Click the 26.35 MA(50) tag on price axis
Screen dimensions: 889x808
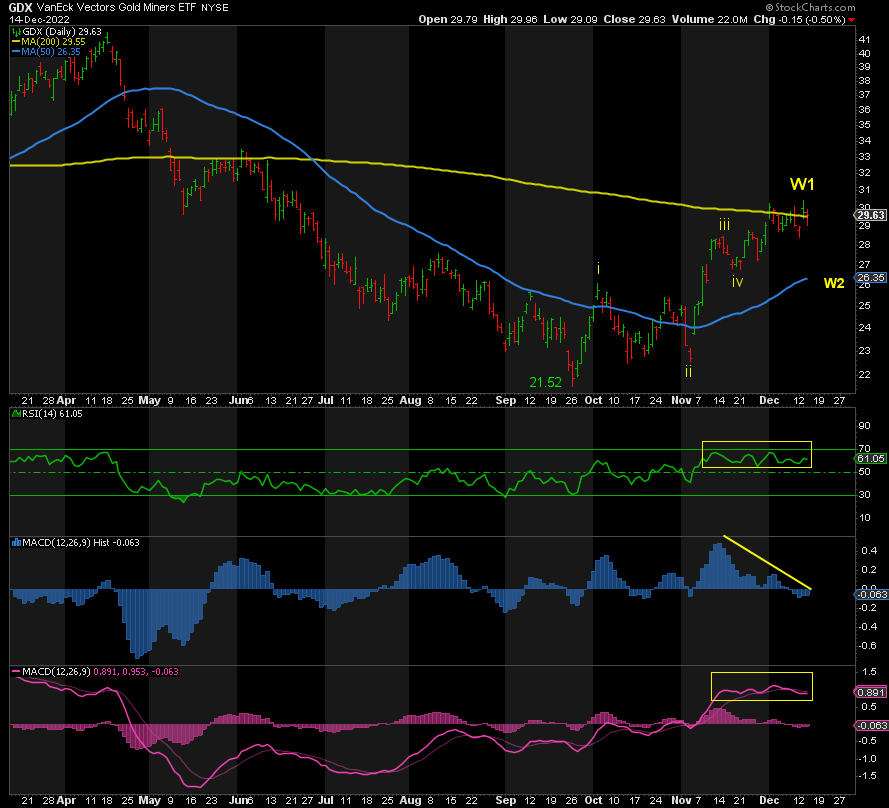870,277
